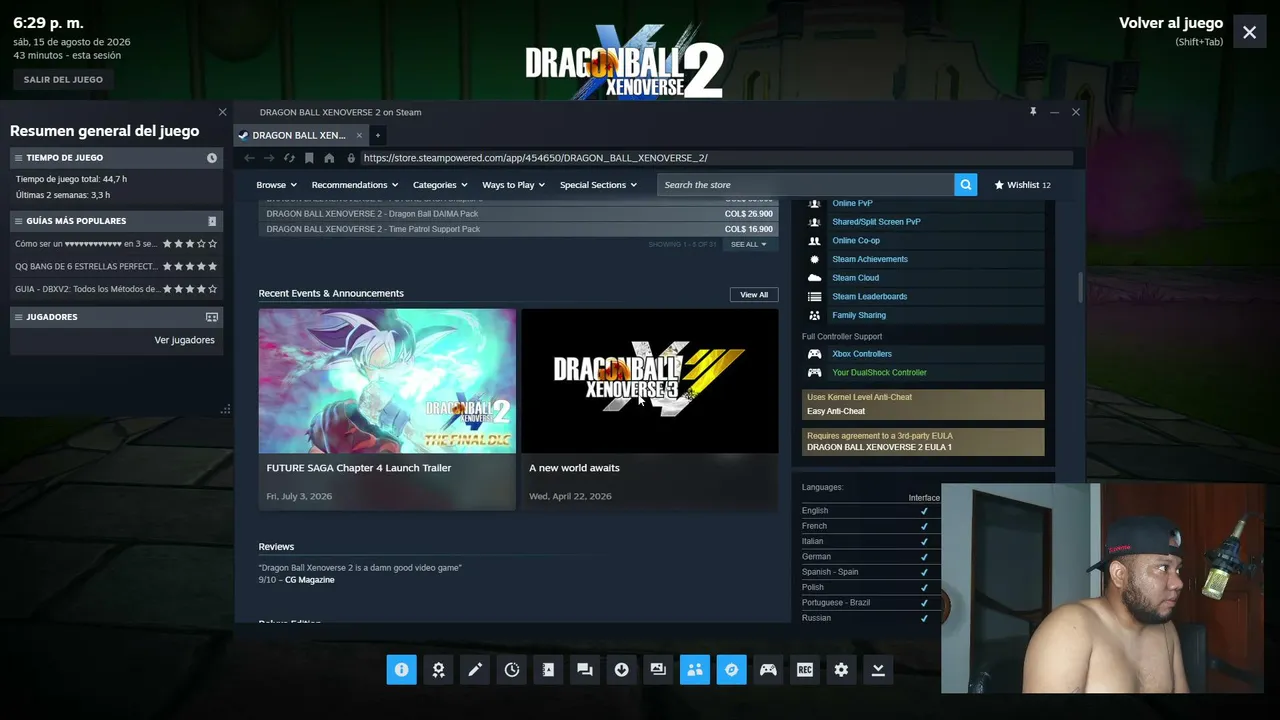Screen dimensions: 1280x720
Task: Click the Search the store input field
Action: 806,185
